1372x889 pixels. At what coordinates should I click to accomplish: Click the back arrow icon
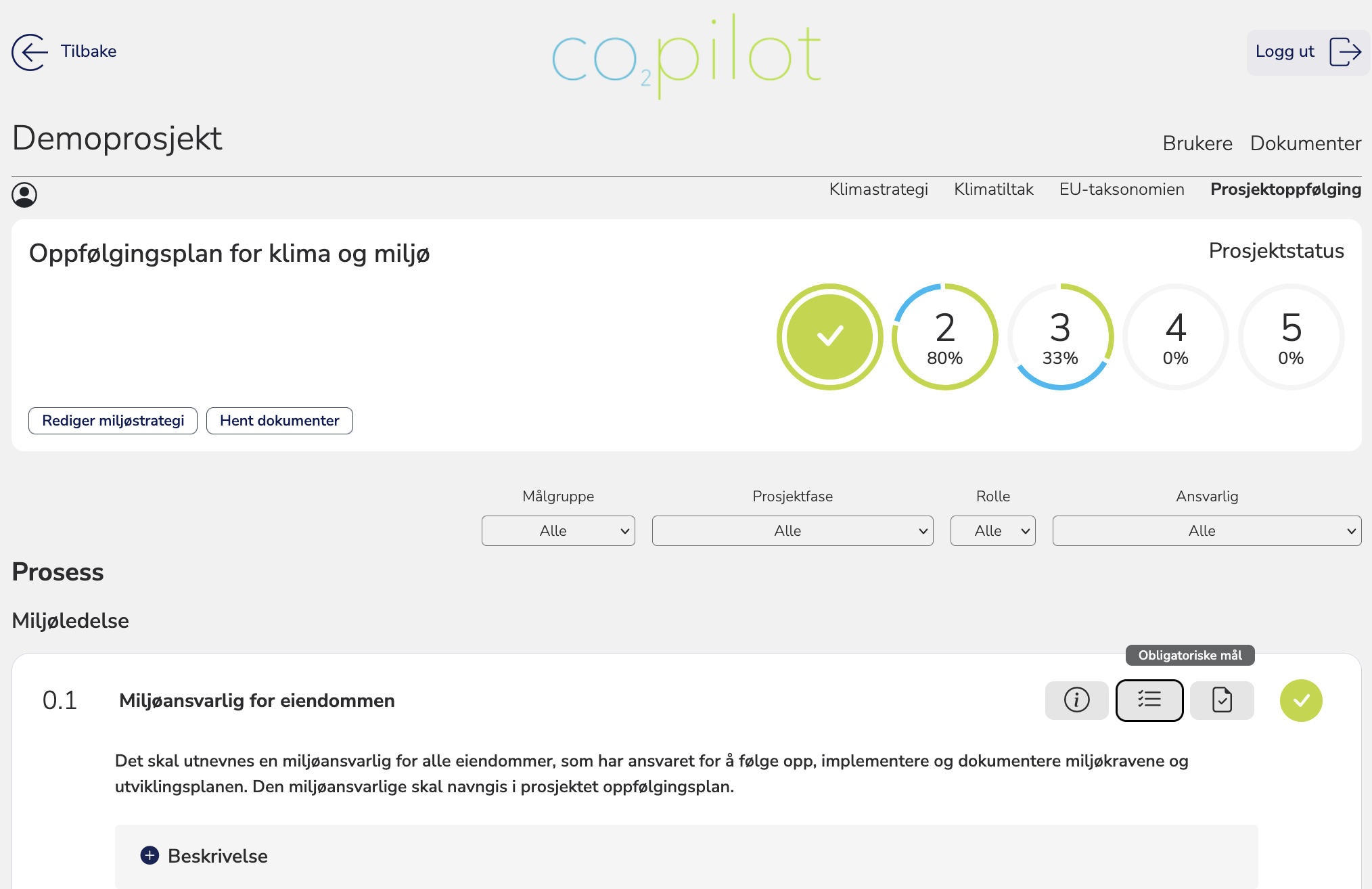(x=30, y=52)
